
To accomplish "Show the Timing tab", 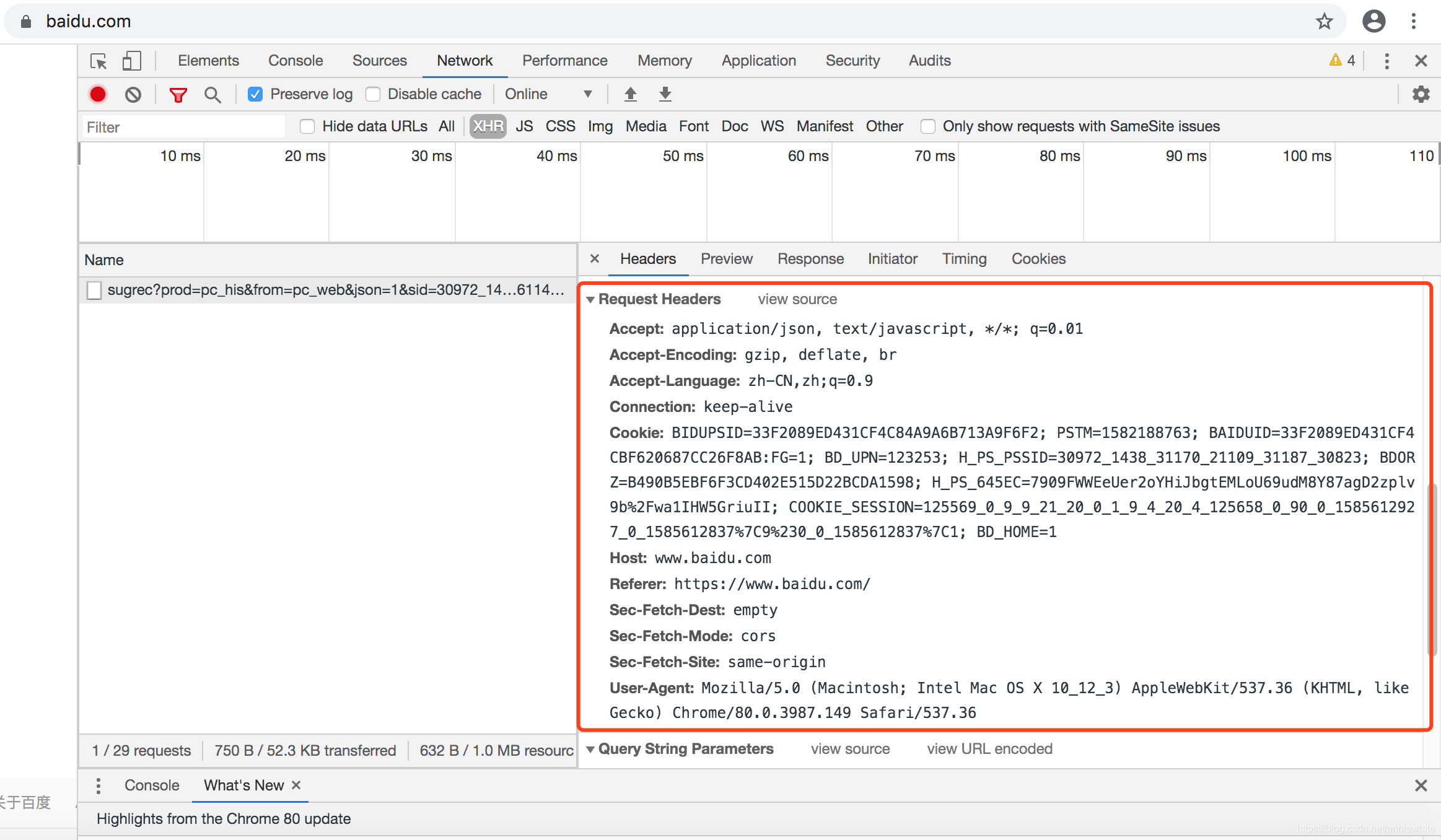I will (964, 259).
